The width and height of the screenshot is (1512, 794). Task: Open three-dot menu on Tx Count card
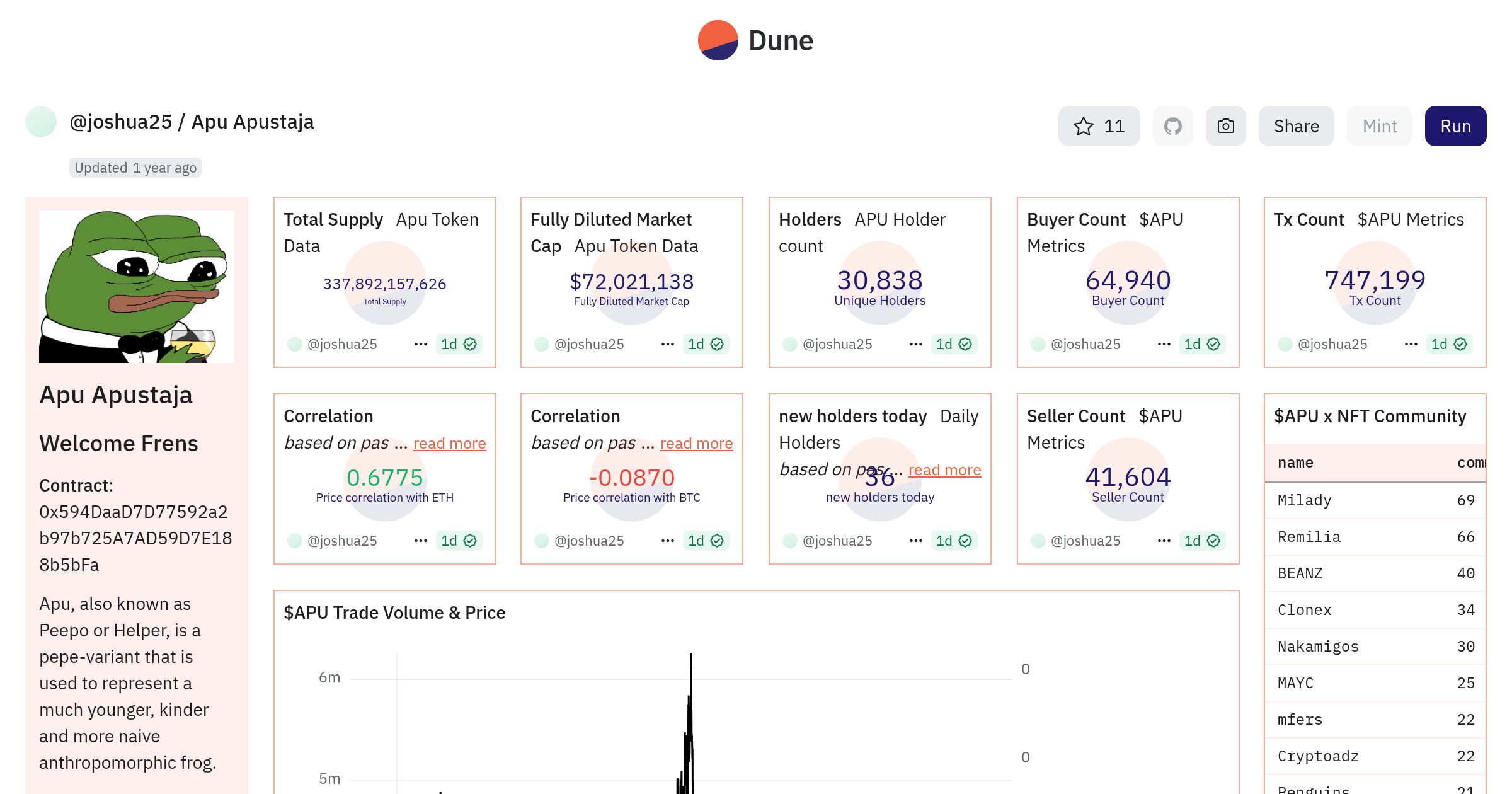coord(1411,344)
